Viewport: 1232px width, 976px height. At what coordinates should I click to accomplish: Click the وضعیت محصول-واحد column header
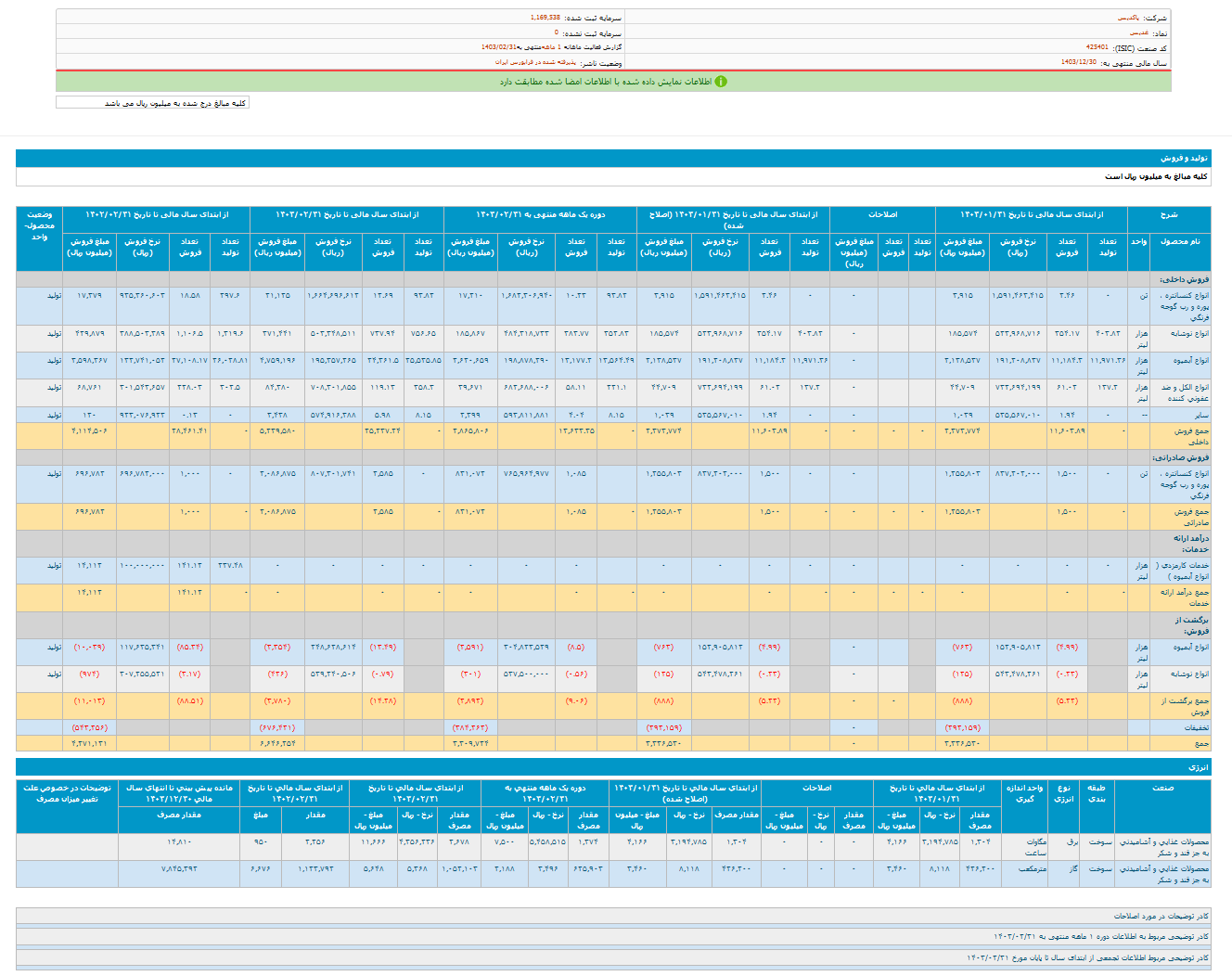click(x=39, y=225)
